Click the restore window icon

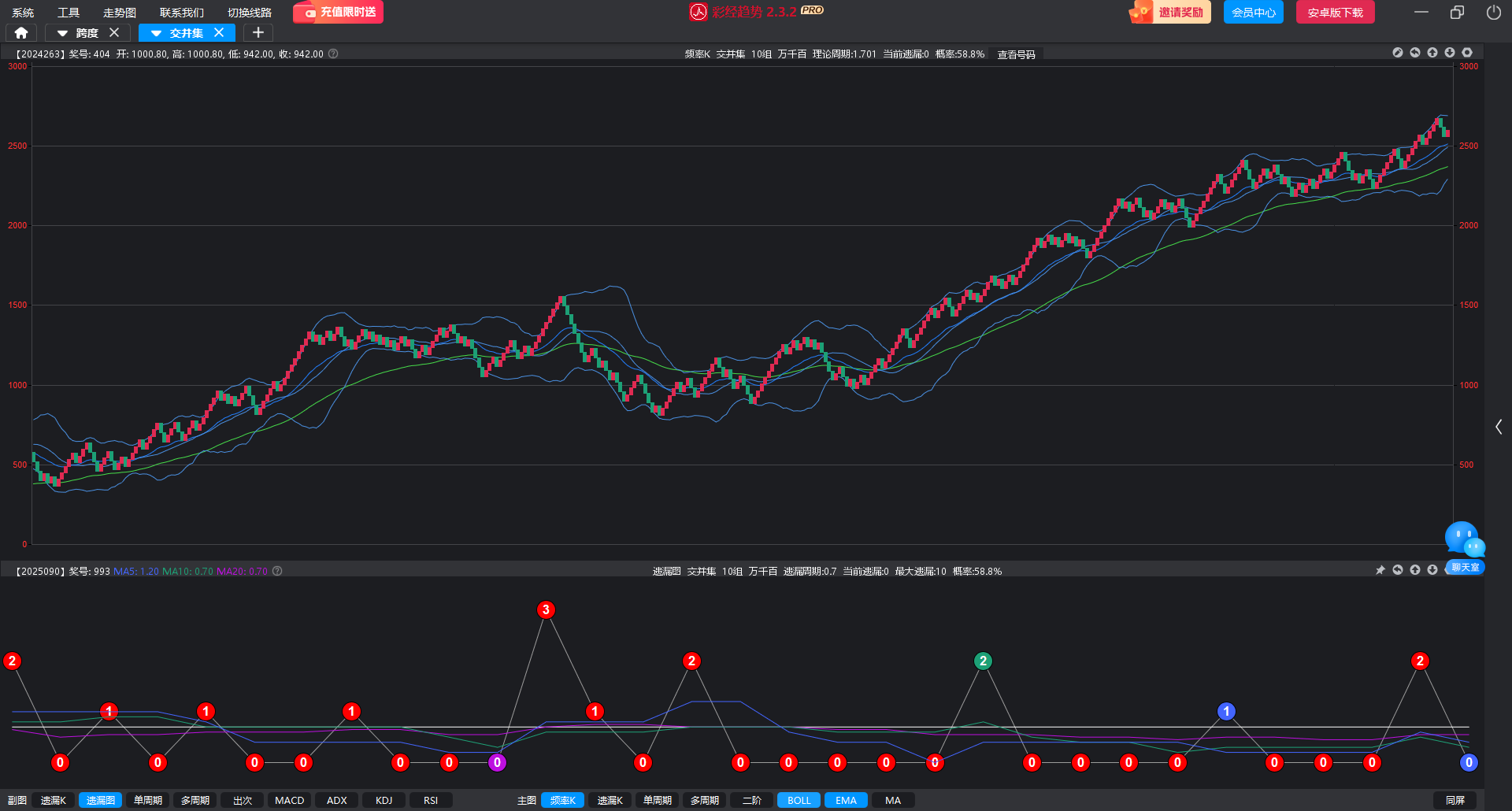[x=1457, y=13]
